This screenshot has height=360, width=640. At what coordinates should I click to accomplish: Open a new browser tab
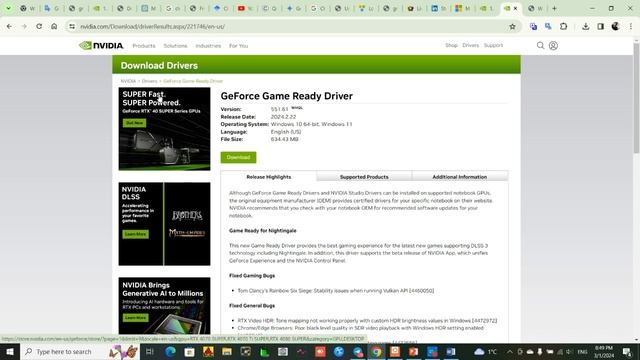[x=554, y=8]
